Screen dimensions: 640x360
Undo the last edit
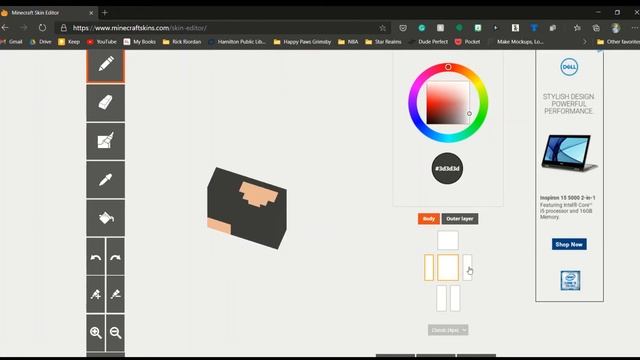(96, 257)
